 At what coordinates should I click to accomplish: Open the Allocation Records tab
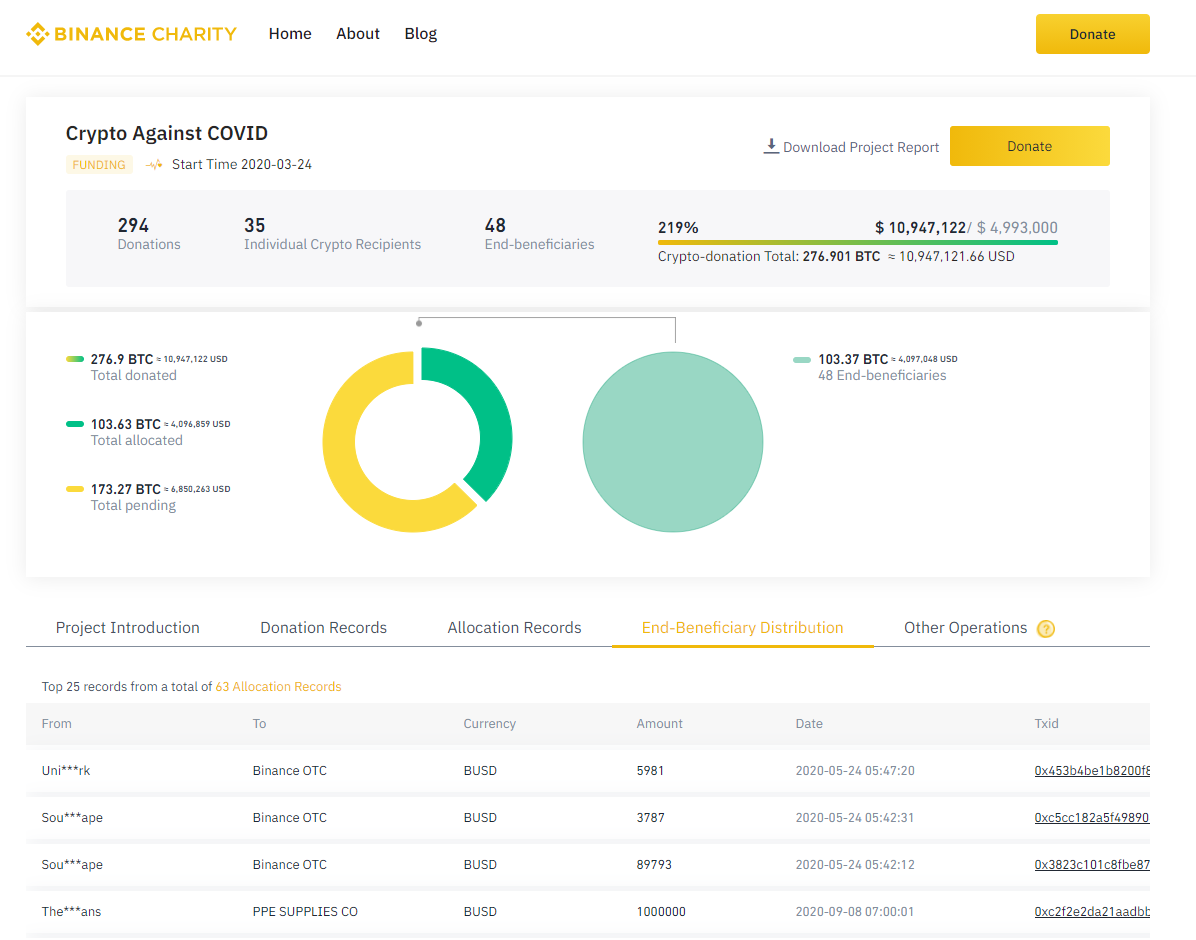click(514, 628)
